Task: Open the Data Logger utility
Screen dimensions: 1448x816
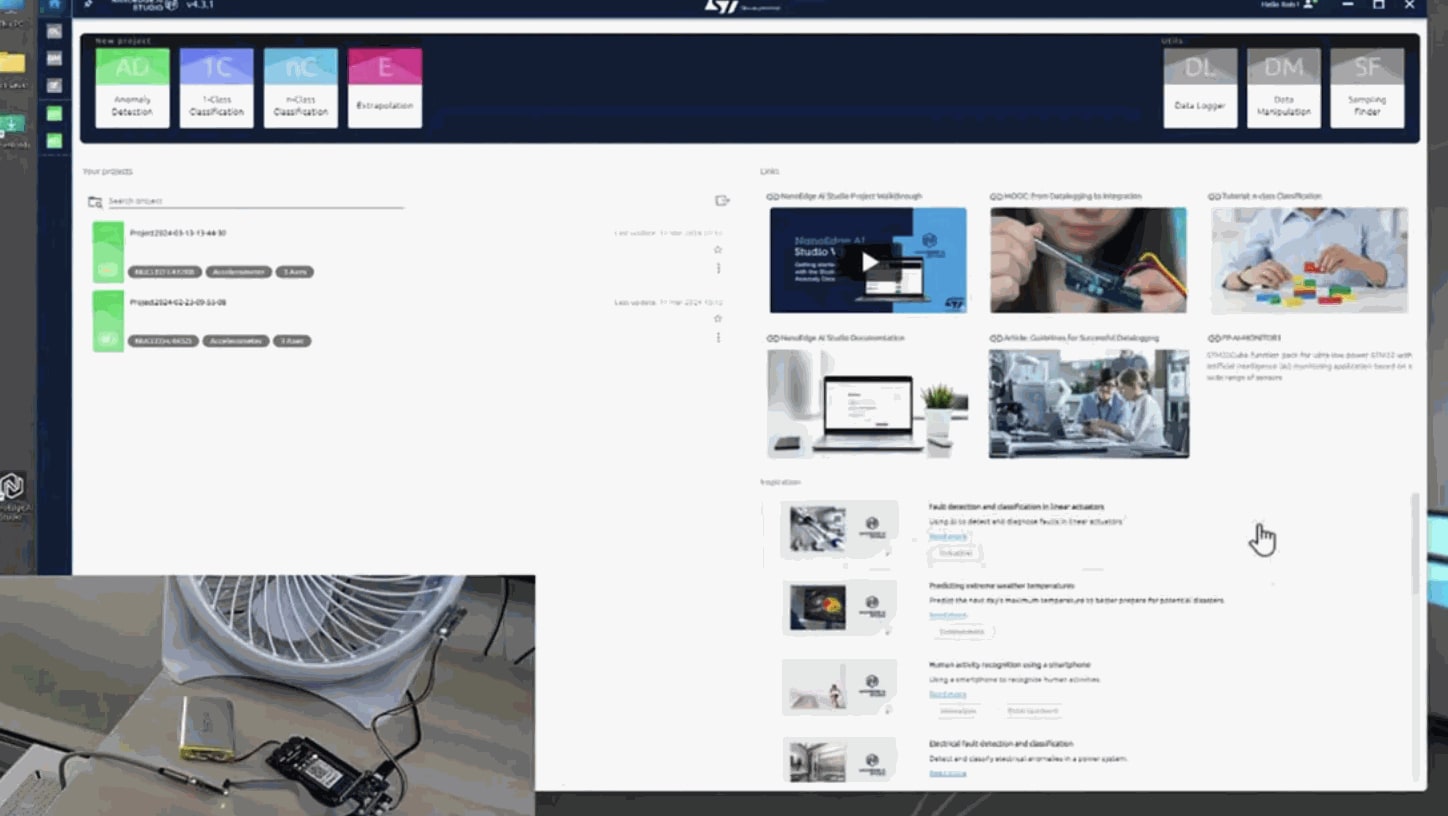Action: tap(1200, 88)
